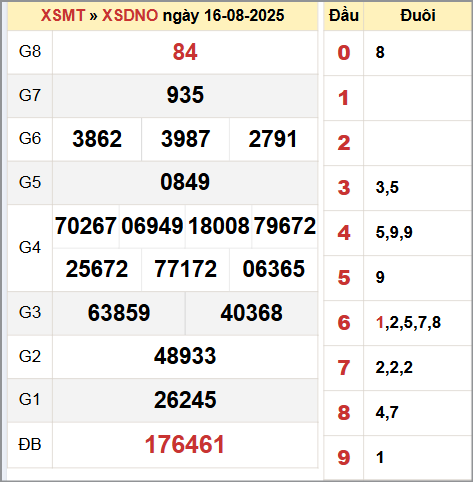Open the XSMT link in header
The image size is (473, 482).
point(63,15)
